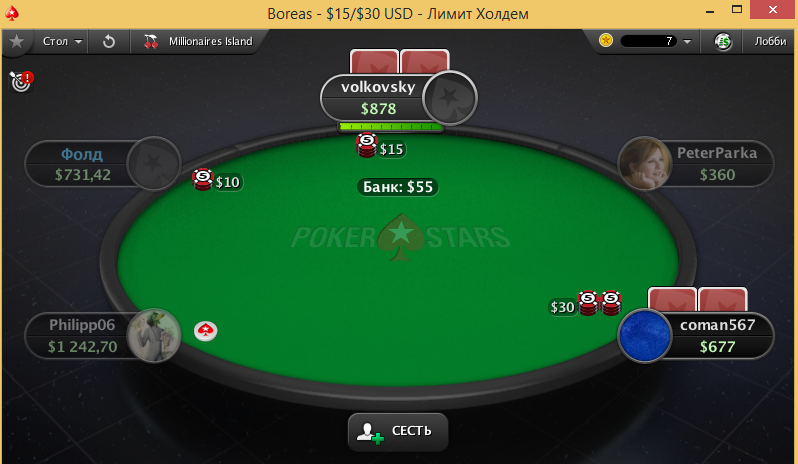Expand the StarsCoin balance dropdown arrow
Screen dimensions: 798x464
[687, 41]
